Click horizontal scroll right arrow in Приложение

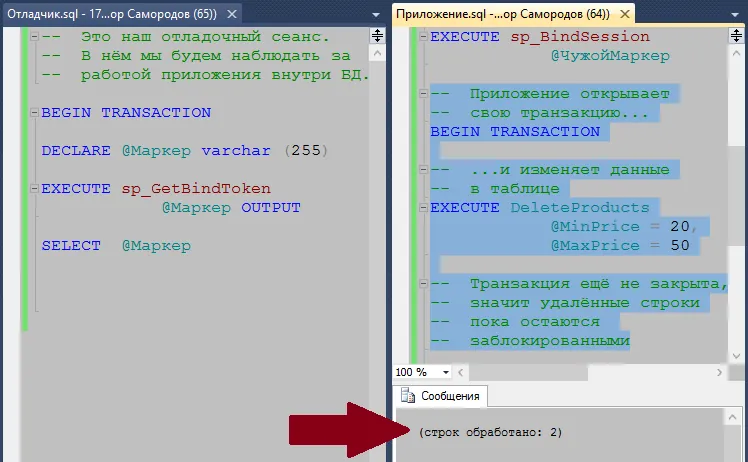[719, 372]
